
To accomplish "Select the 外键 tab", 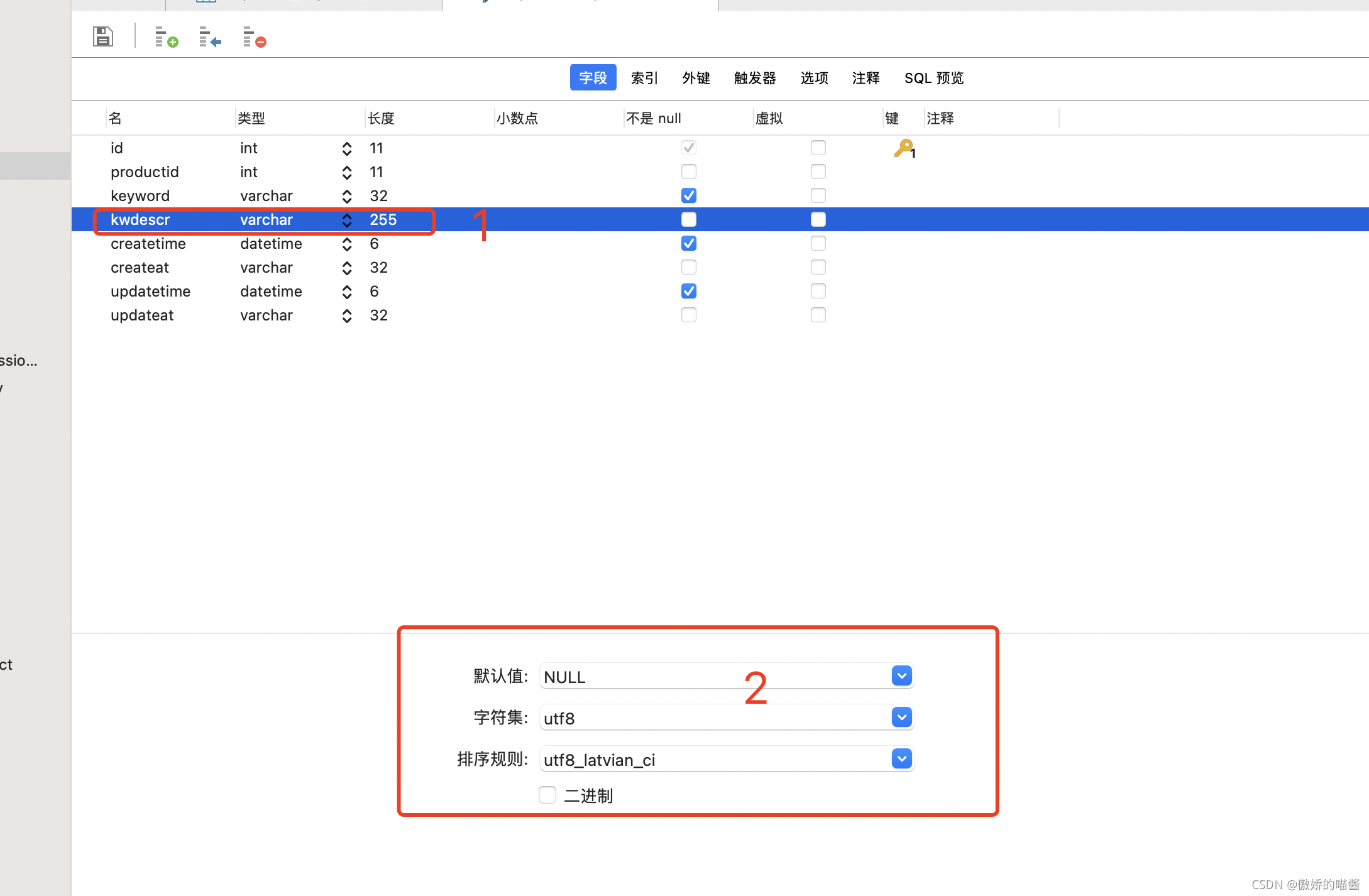I will point(696,78).
